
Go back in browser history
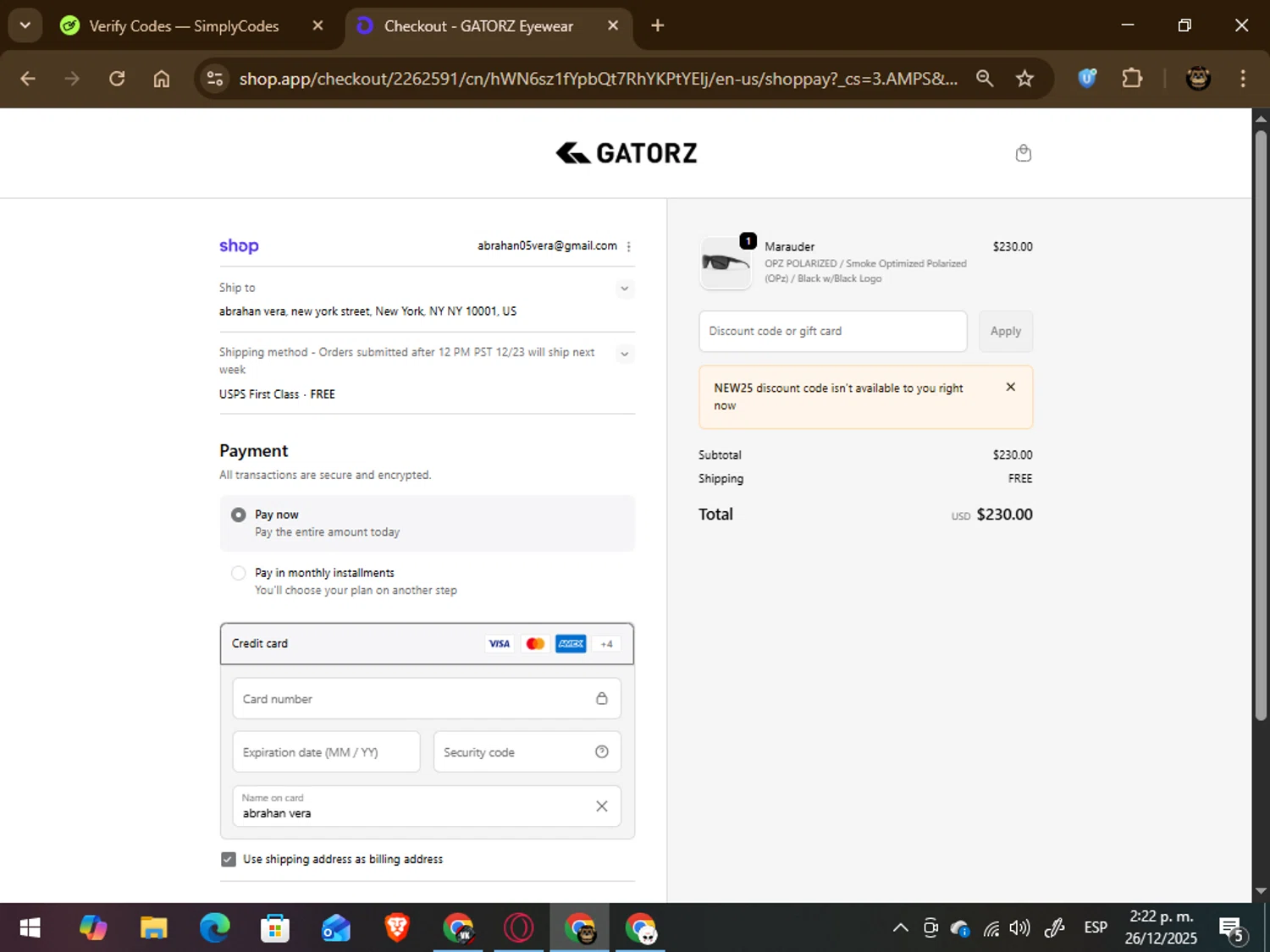tap(28, 79)
